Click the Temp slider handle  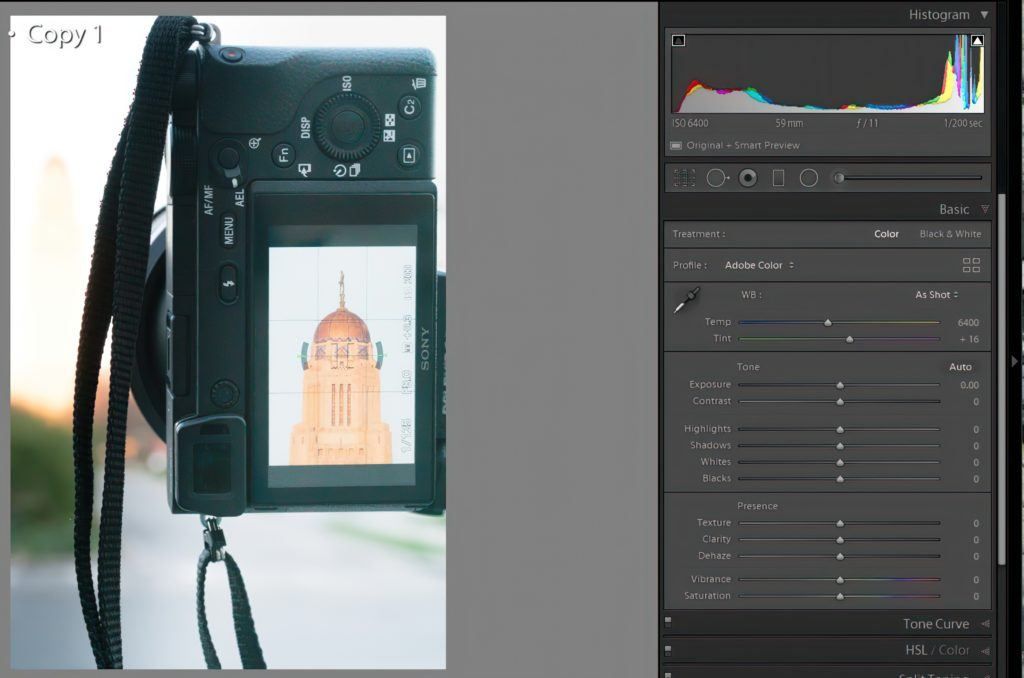click(828, 322)
